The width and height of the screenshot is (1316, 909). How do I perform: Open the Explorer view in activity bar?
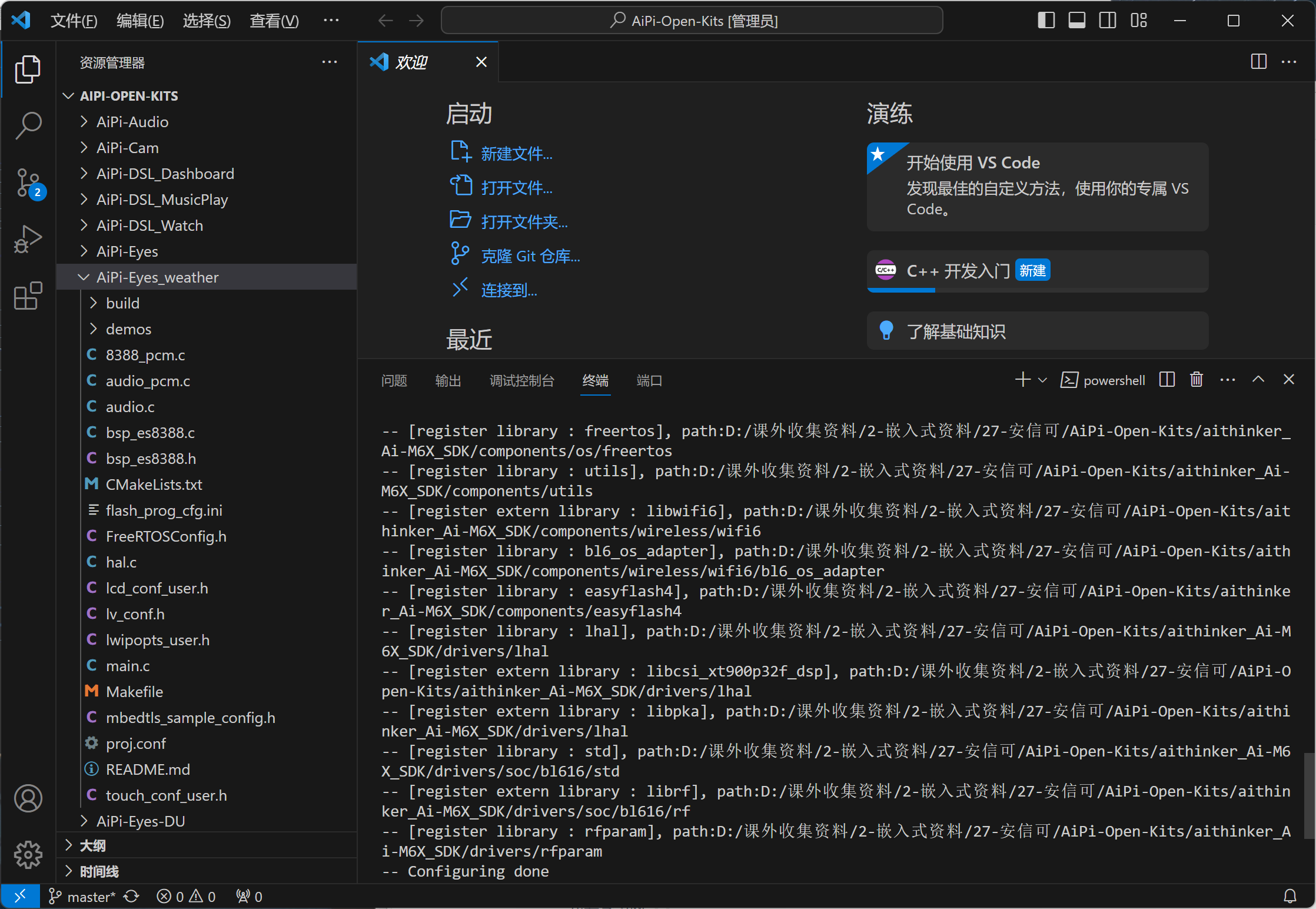pos(28,69)
